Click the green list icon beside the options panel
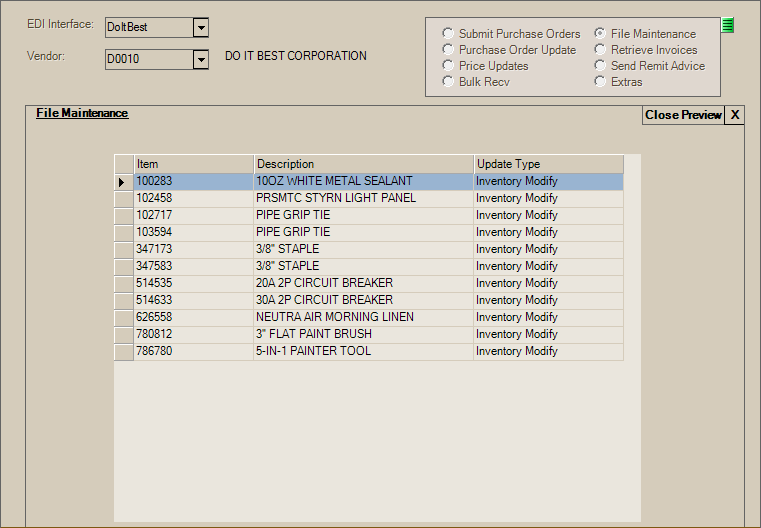Image resolution: width=761 pixels, height=528 pixels. (x=727, y=25)
